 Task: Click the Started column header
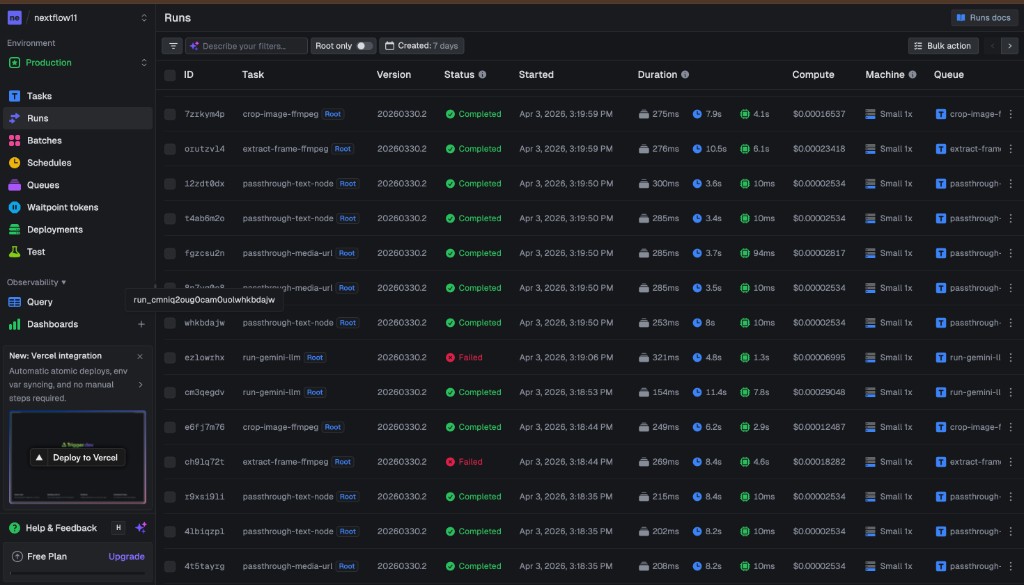536,74
